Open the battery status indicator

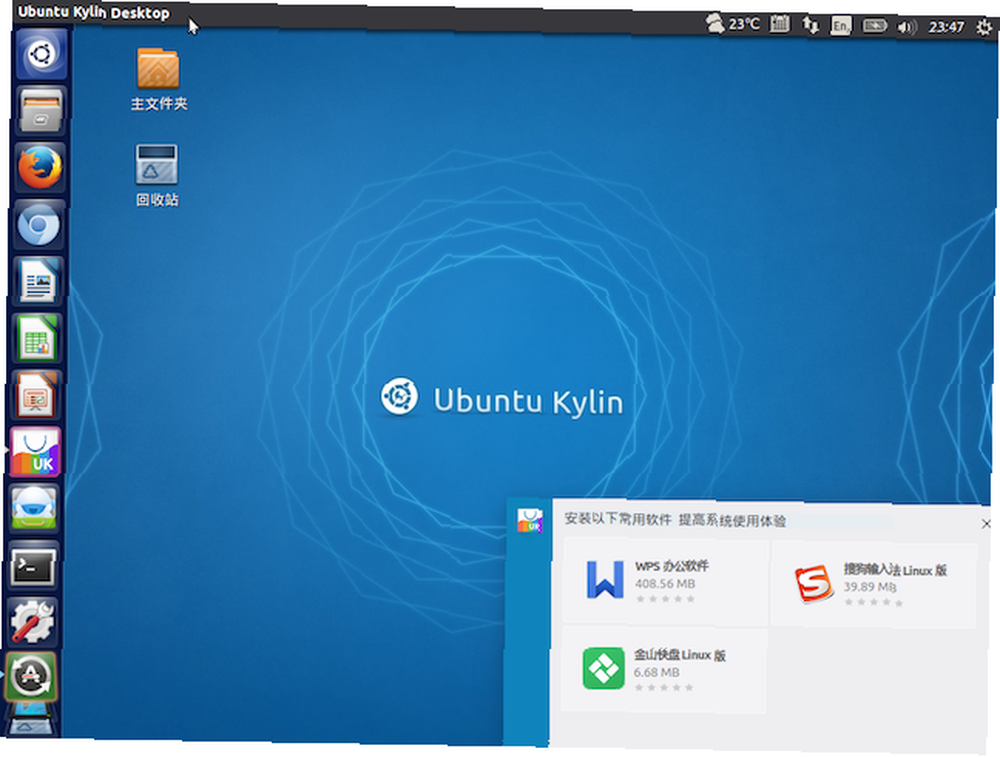(874, 26)
